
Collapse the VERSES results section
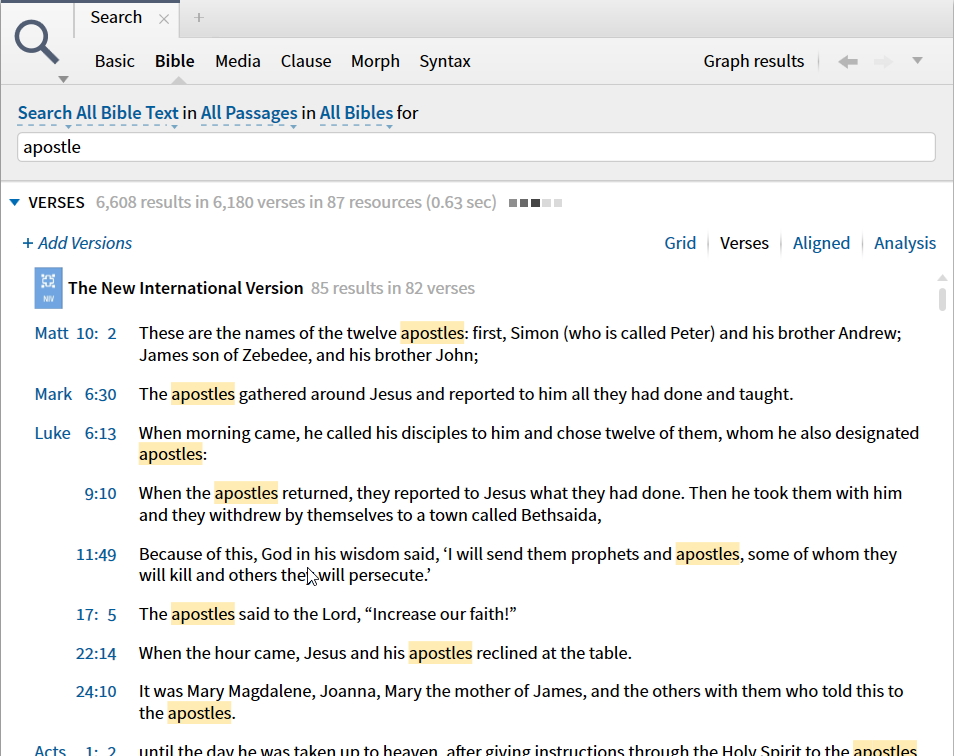pos(15,203)
